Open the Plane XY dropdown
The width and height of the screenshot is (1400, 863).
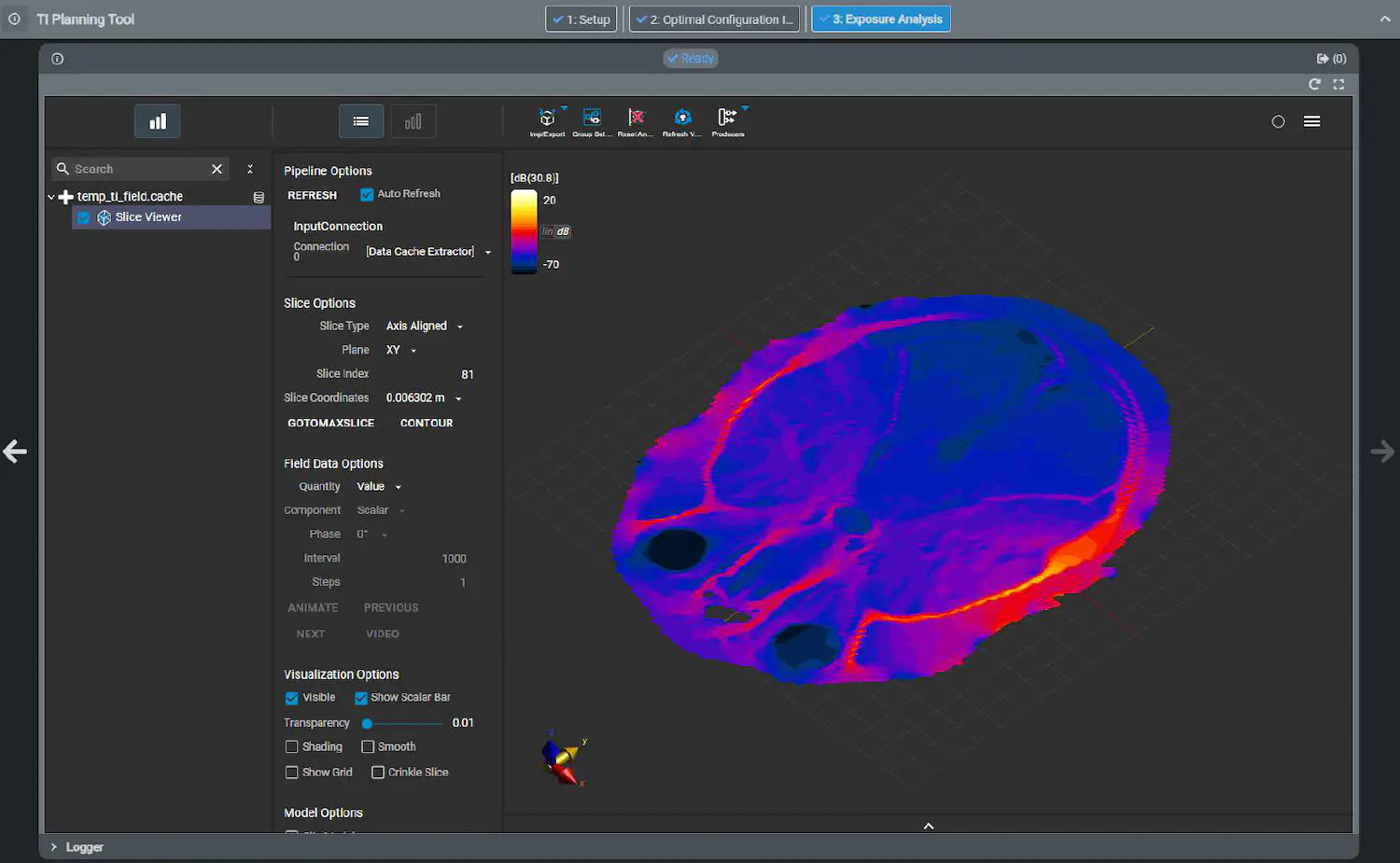400,350
